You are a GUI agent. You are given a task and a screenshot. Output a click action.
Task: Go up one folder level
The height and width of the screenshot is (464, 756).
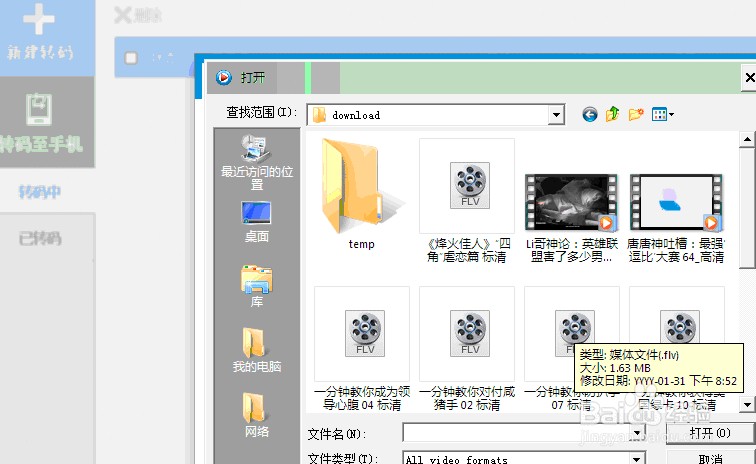(612, 114)
